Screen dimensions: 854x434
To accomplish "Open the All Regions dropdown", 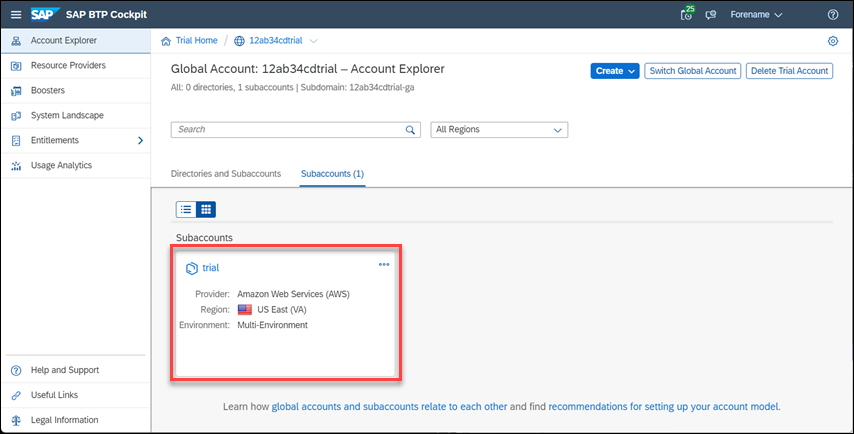I will pos(499,130).
